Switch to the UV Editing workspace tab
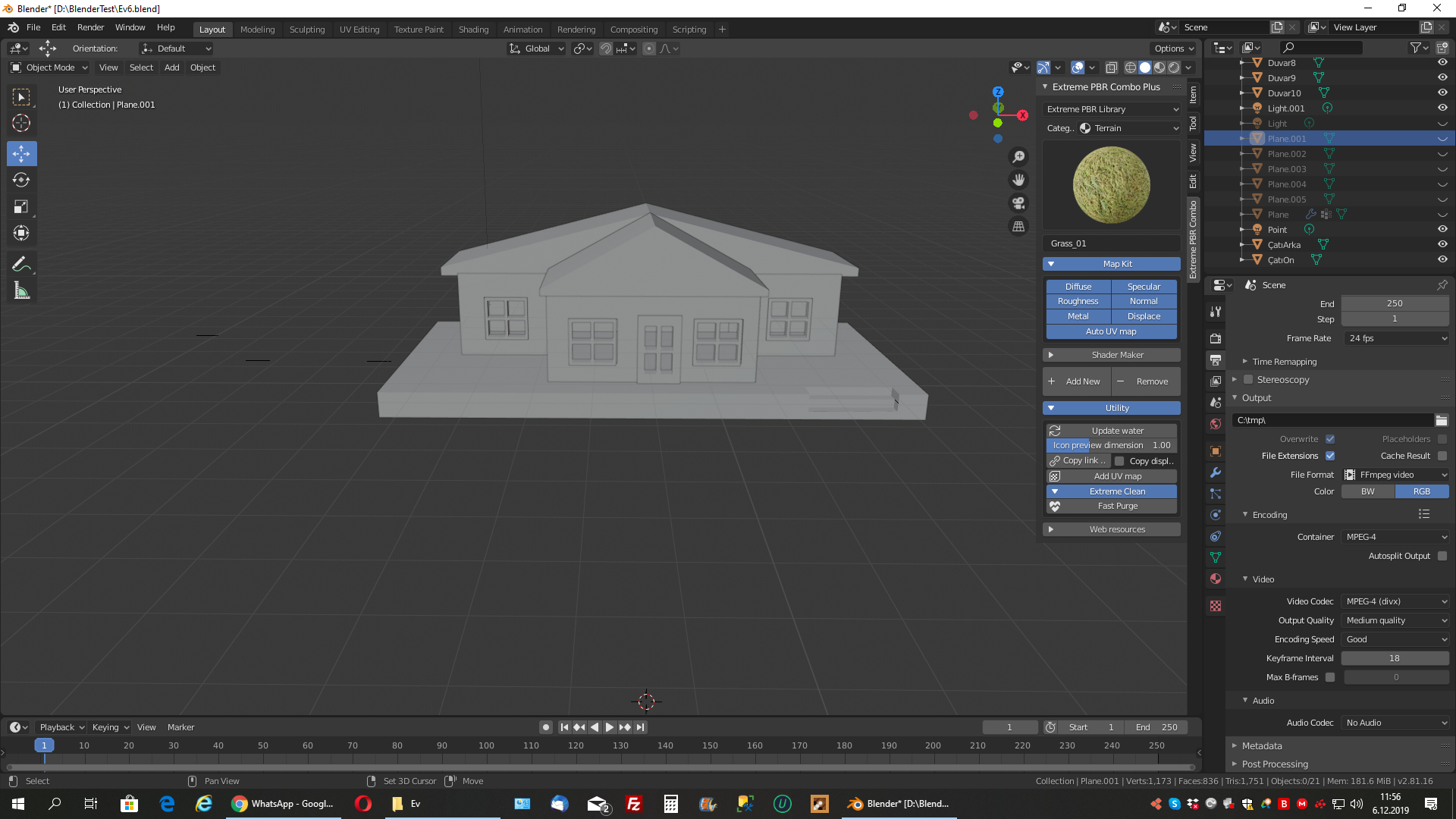The width and height of the screenshot is (1456, 819). (x=359, y=30)
